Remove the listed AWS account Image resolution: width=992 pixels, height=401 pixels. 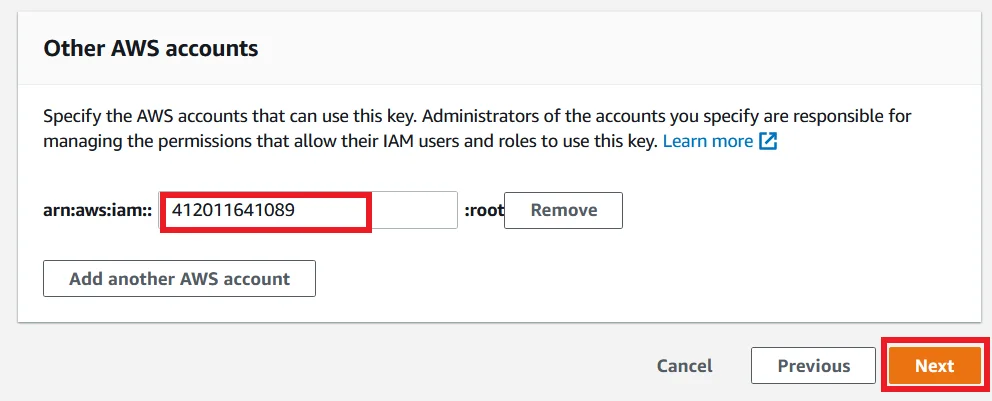pos(563,211)
